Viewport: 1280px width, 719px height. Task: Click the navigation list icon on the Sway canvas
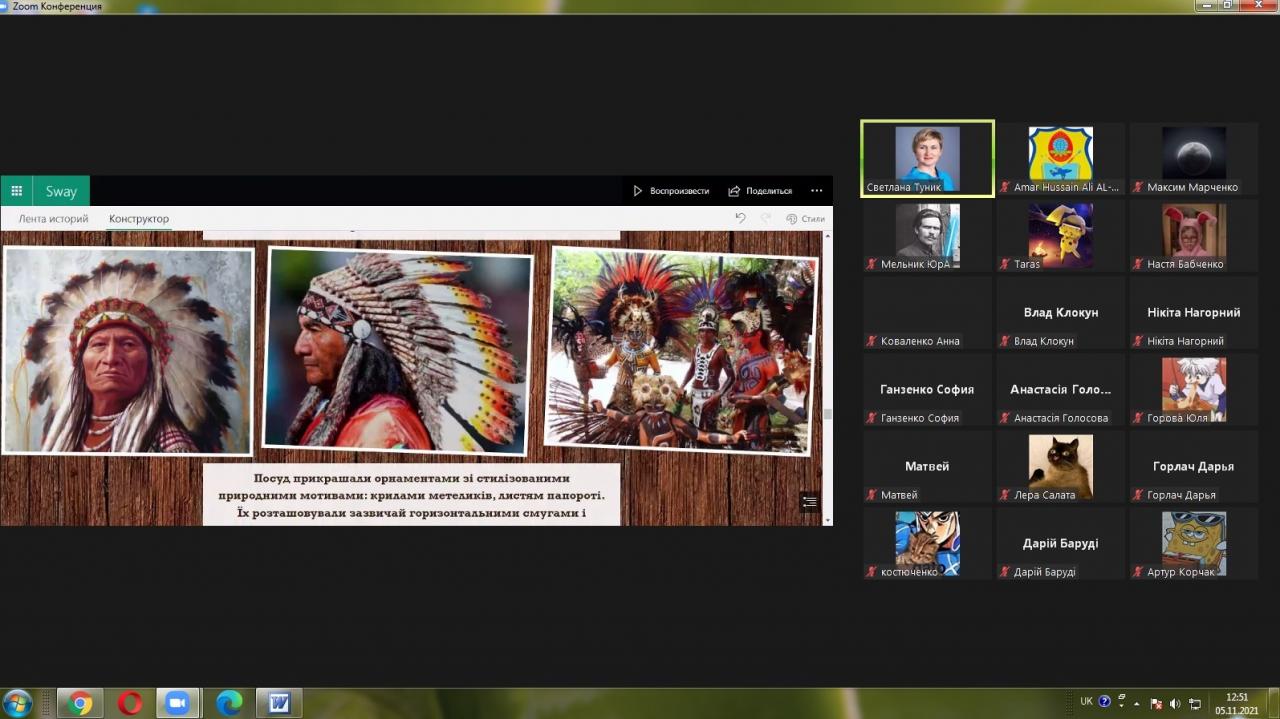pyautogui.click(x=810, y=502)
